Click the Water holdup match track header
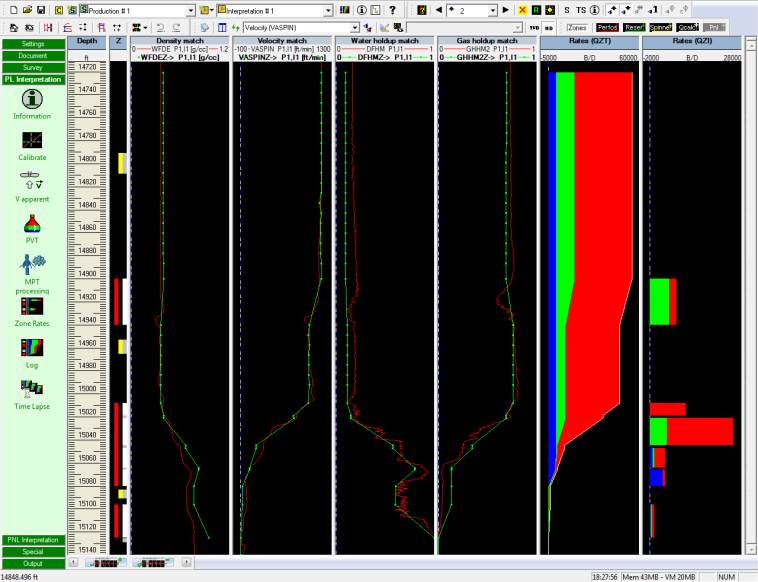 pyautogui.click(x=385, y=41)
